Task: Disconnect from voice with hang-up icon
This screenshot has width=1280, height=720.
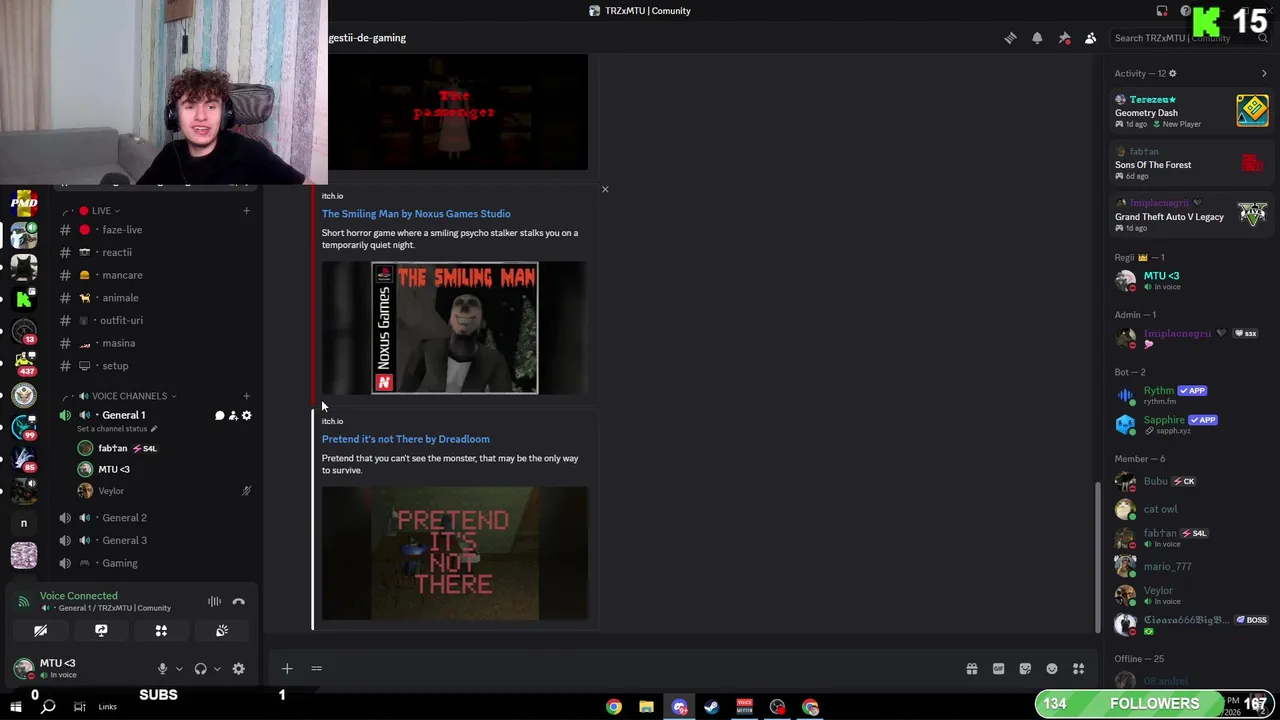Action: click(238, 601)
